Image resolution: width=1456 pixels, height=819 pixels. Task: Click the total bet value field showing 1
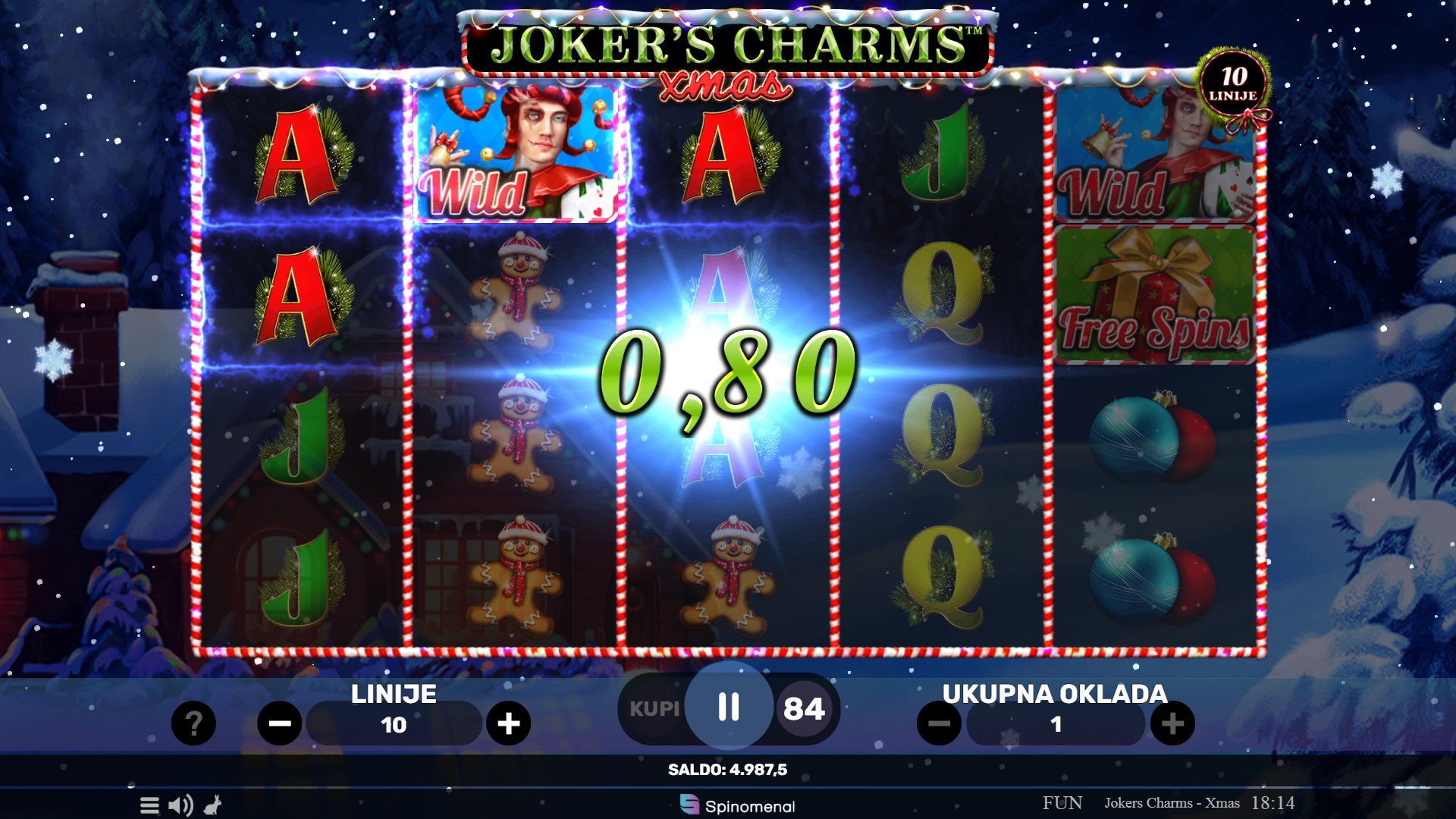click(1056, 724)
